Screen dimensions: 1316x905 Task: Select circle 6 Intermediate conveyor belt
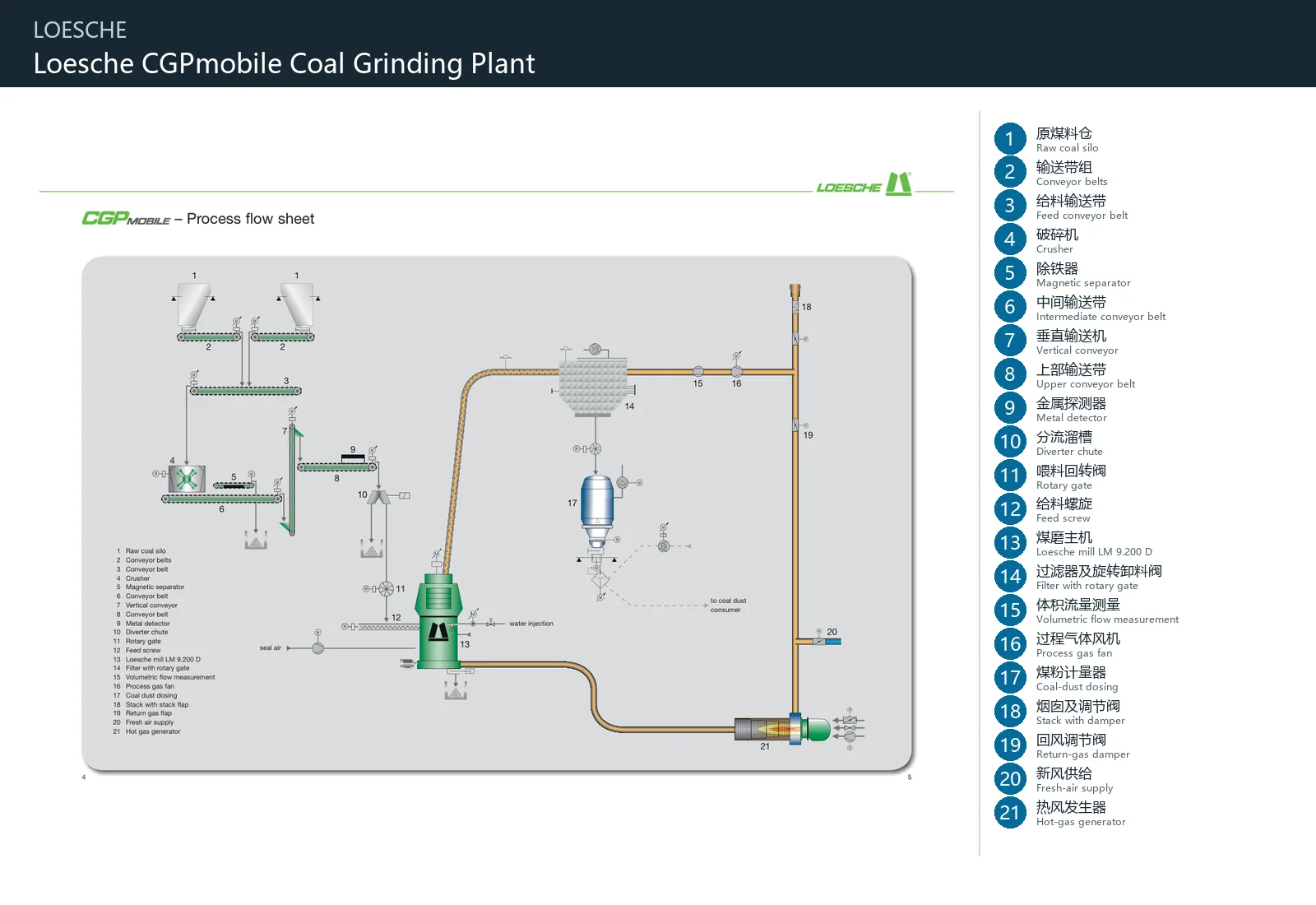(x=1010, y=308)
